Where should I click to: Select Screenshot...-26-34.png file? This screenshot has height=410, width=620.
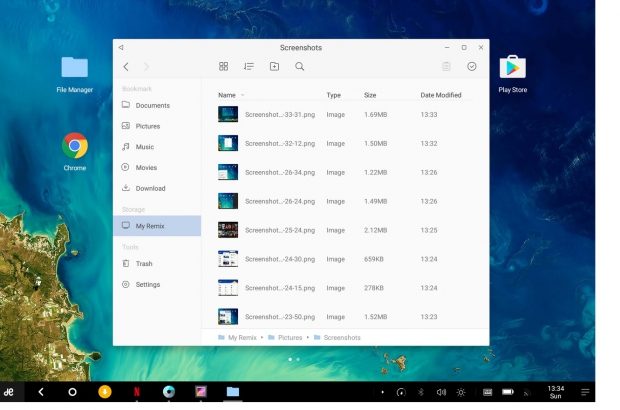tap(345, 172)
